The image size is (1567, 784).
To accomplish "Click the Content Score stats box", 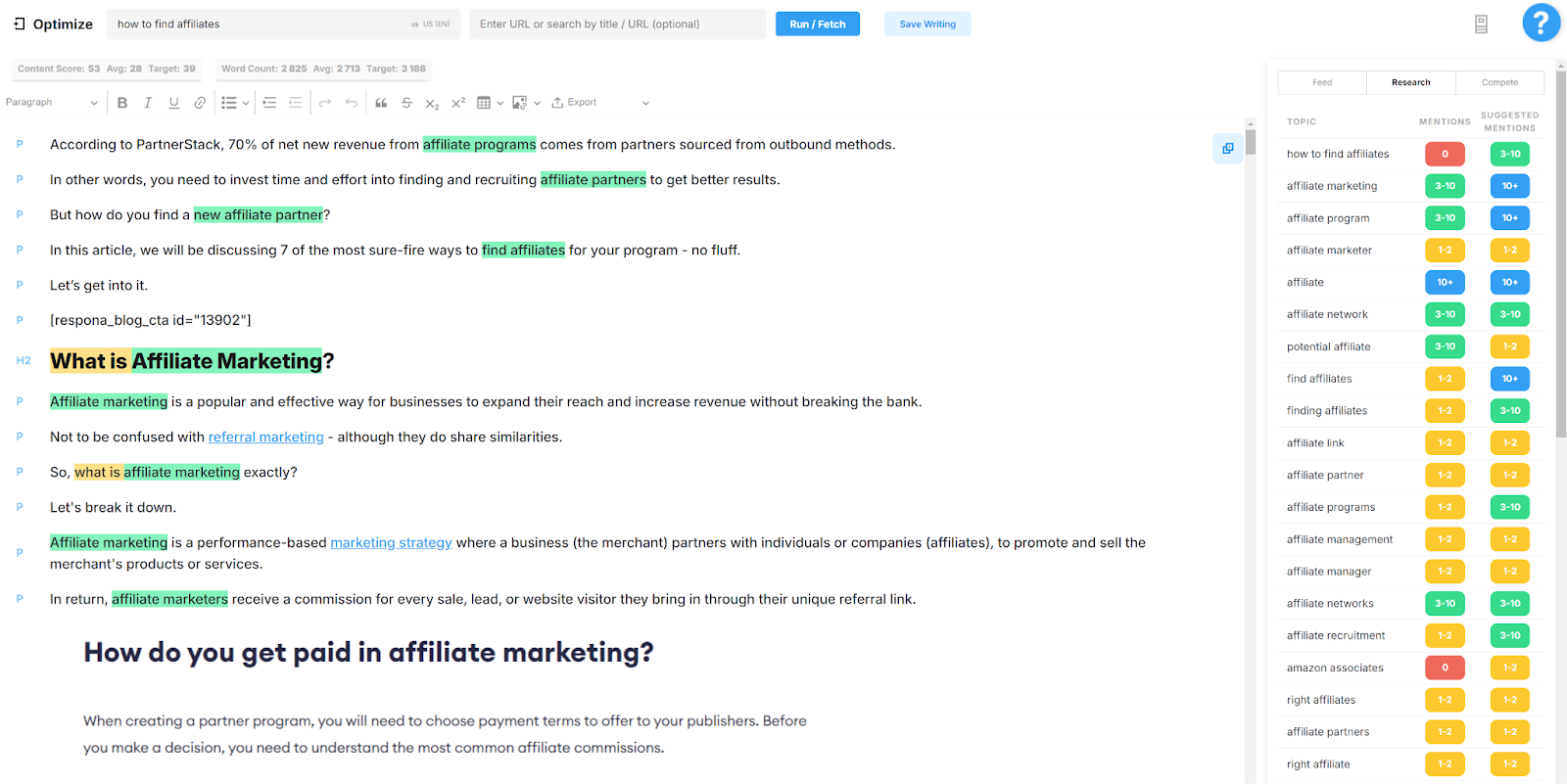I will click(107, 69).
